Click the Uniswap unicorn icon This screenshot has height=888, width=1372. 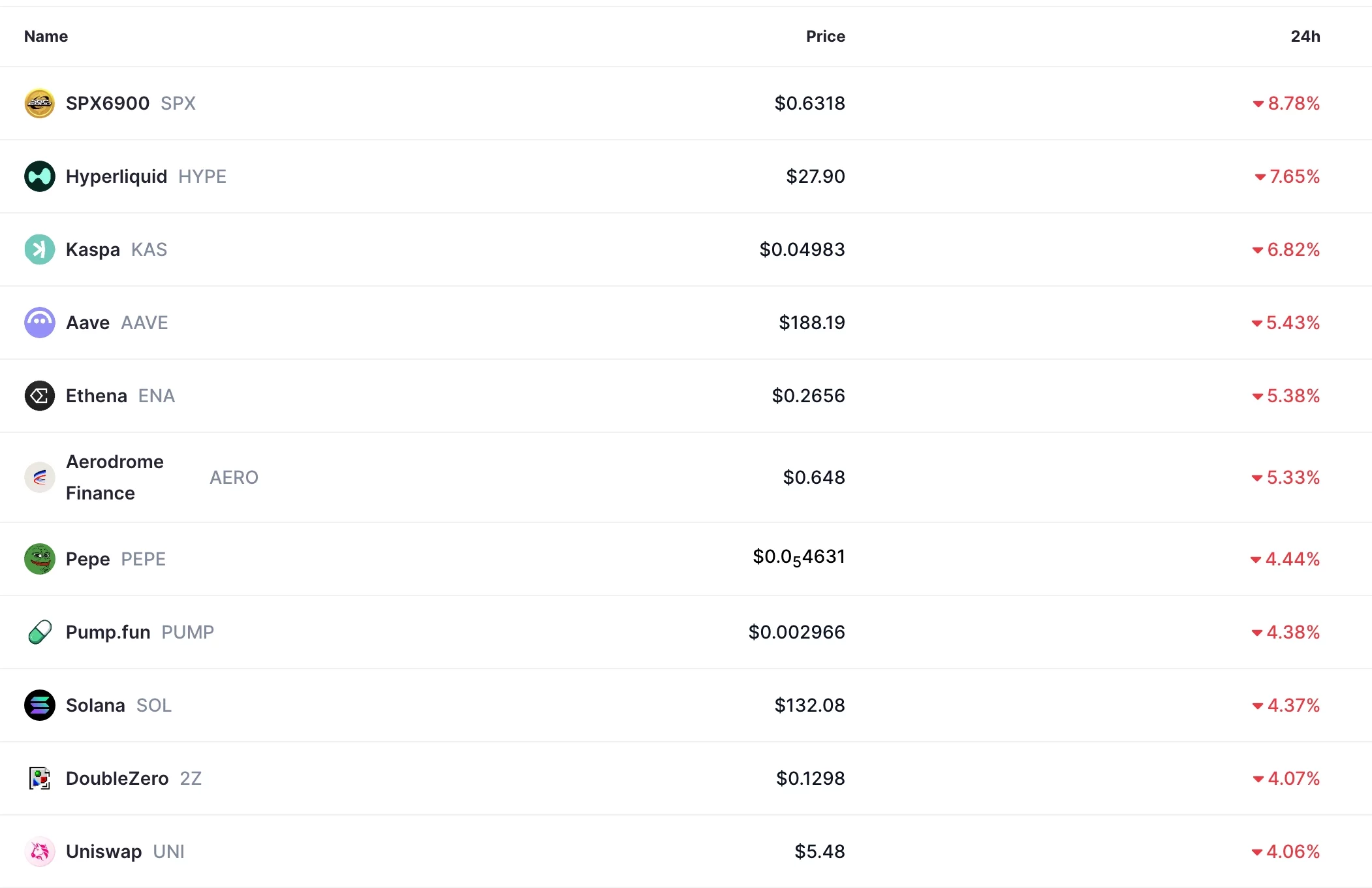pos(40,851)
